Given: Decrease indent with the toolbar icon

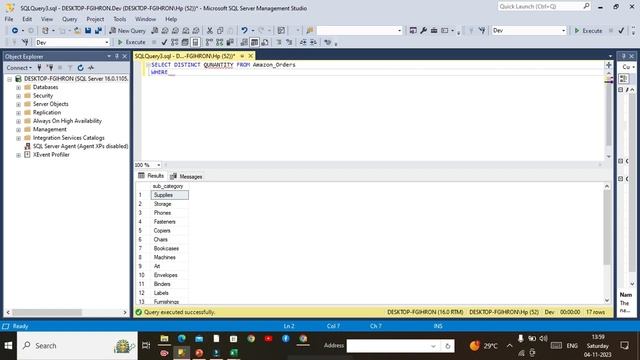Looking at the screenshot, I should pyautogui.click(x=303, y=42).
